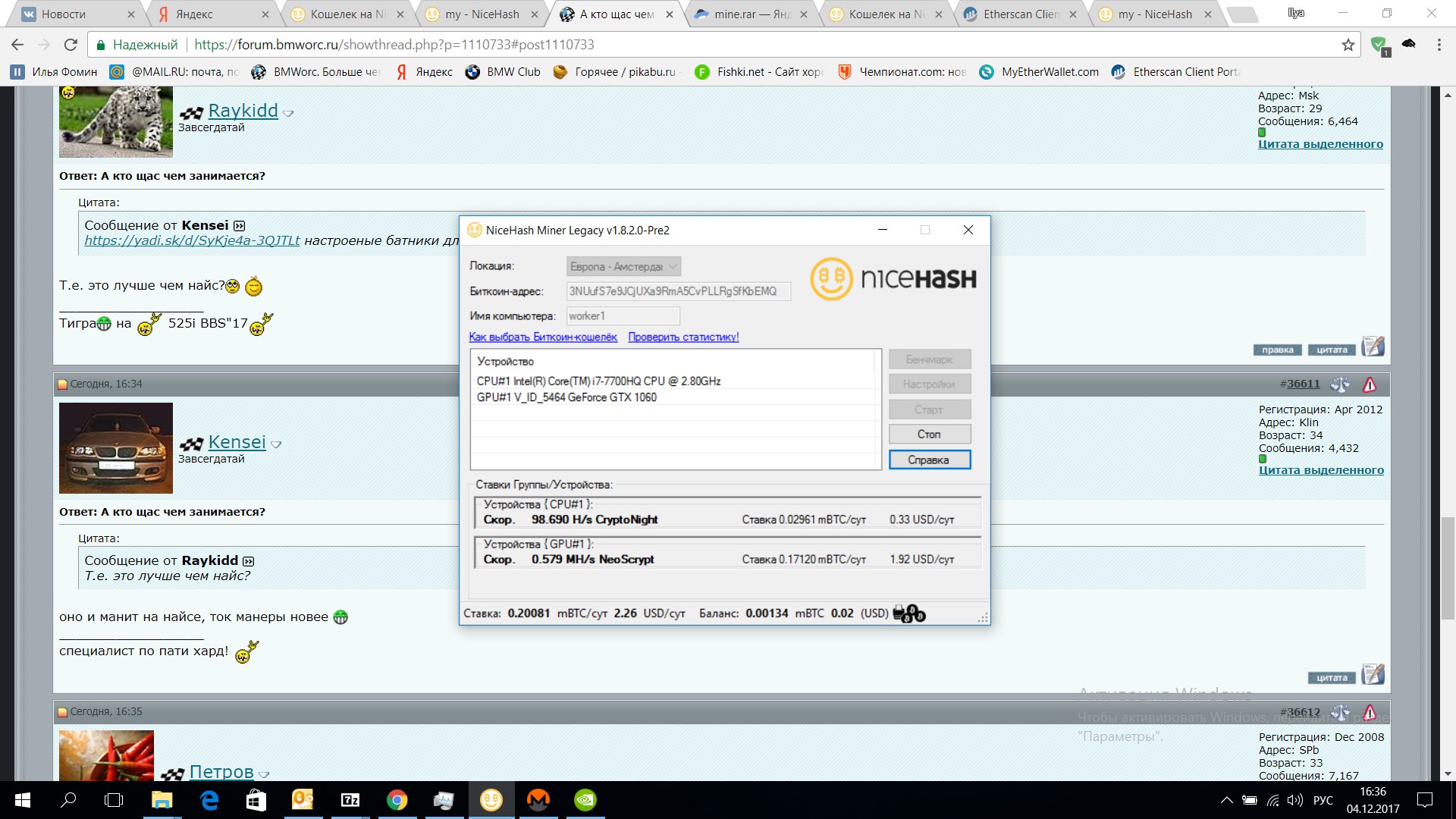The image size is (1456, 819).
Task: Expand Raykidd username dropdown
Action: (288, 113)
